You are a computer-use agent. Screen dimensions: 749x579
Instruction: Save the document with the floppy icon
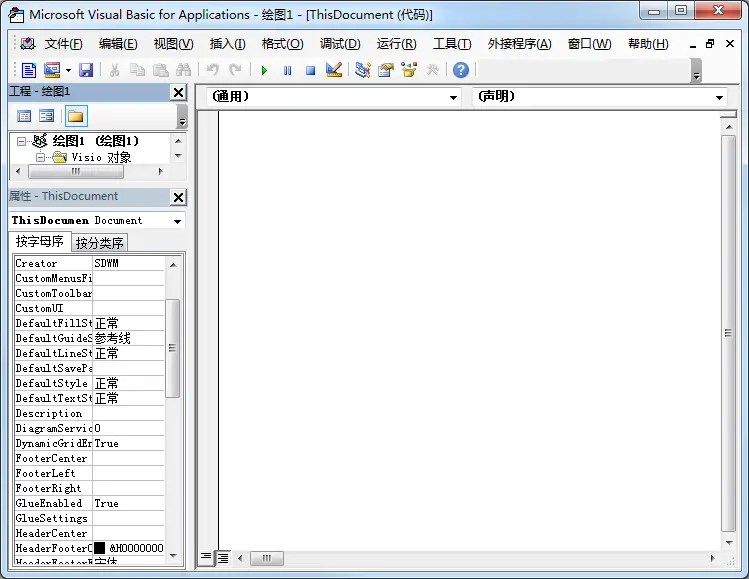(x=86, y=70)
